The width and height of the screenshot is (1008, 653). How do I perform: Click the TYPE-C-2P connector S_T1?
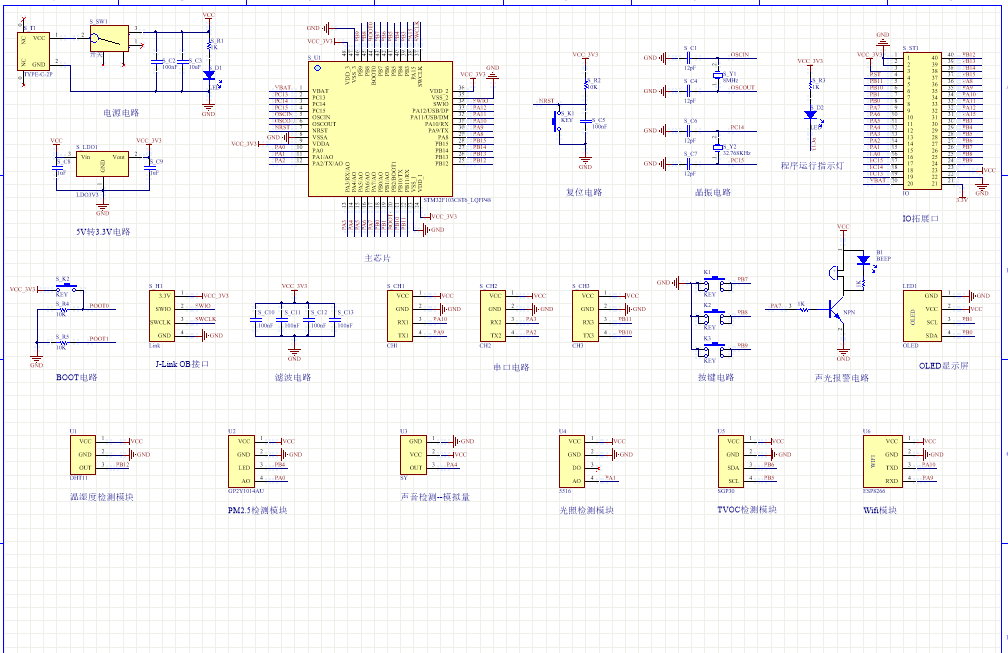33,51
